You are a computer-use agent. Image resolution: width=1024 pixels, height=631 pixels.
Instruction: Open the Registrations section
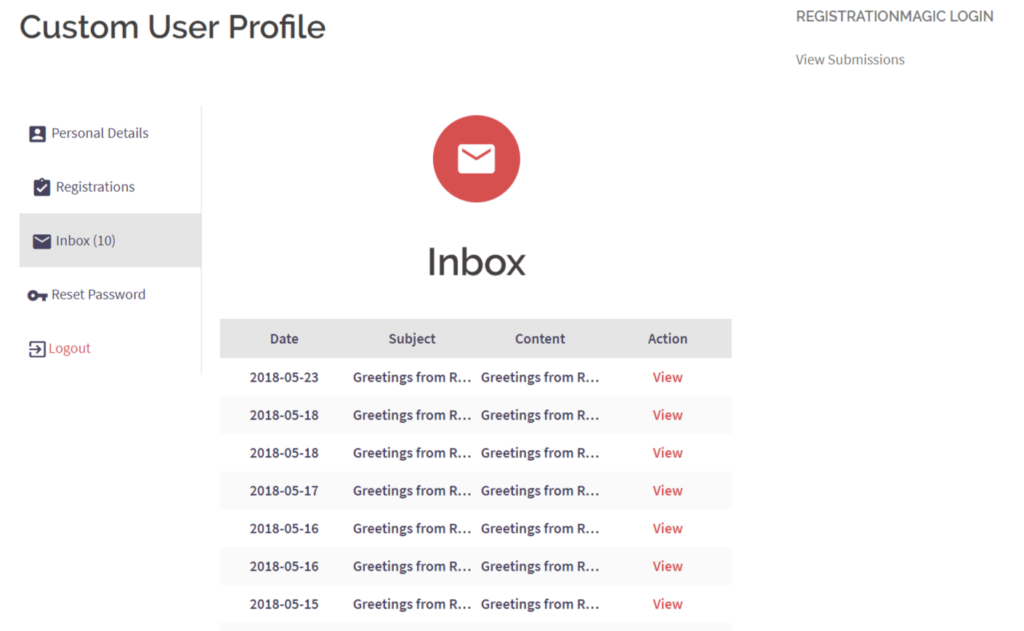(98, 186)
